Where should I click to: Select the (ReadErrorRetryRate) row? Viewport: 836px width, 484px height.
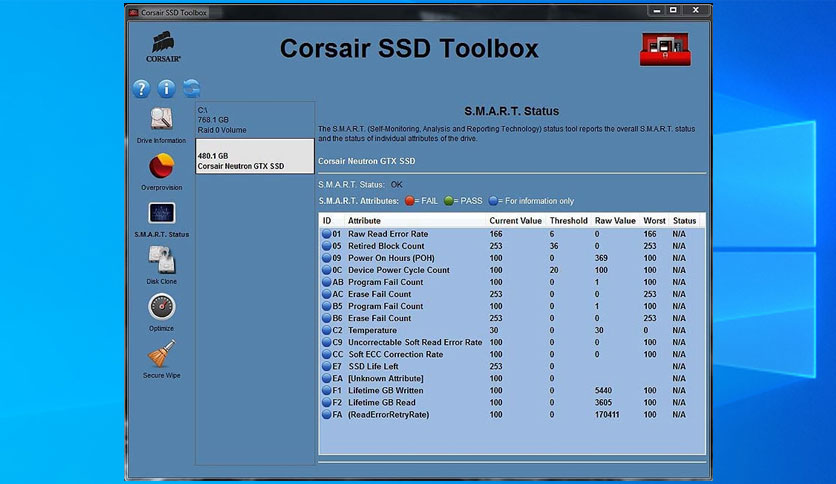pyautogui.click(x=512, y=415)
